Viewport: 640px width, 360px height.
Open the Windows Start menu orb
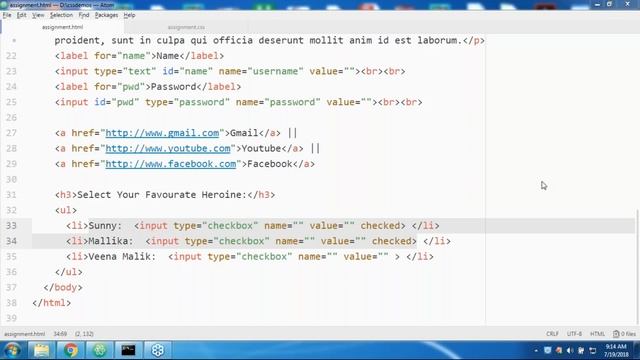[x=12, y=350]
